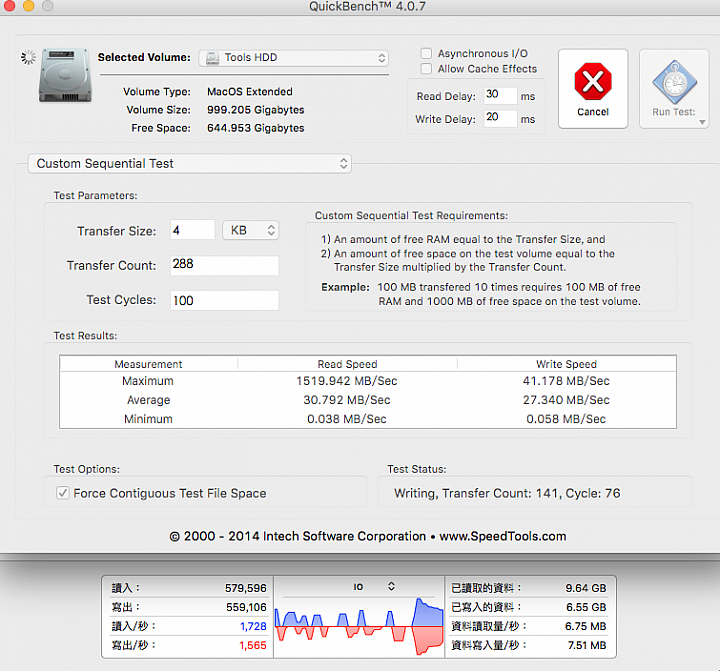Click the 讀入 reads count 579,596
The image size is (720, 671).
click(246, 588)
